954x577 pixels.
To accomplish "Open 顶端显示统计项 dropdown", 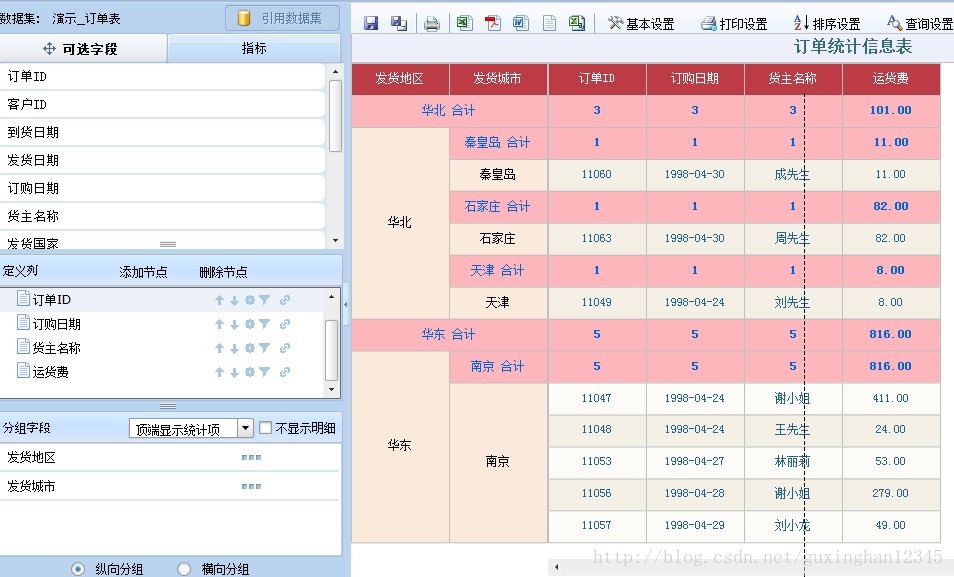I will 245,428.
